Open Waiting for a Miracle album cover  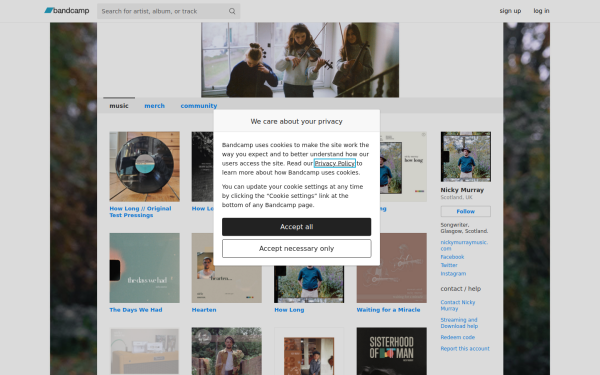[x=392, y=268]
